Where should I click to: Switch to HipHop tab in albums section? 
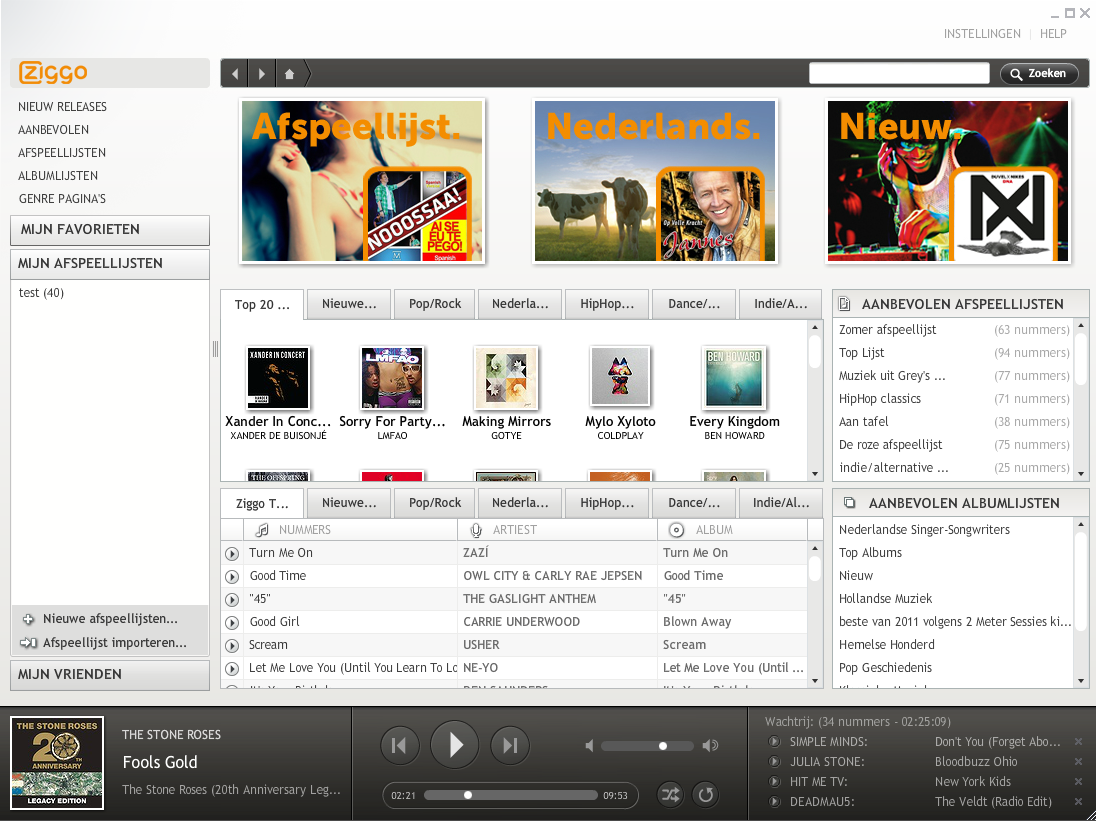[x=607, y=304]
